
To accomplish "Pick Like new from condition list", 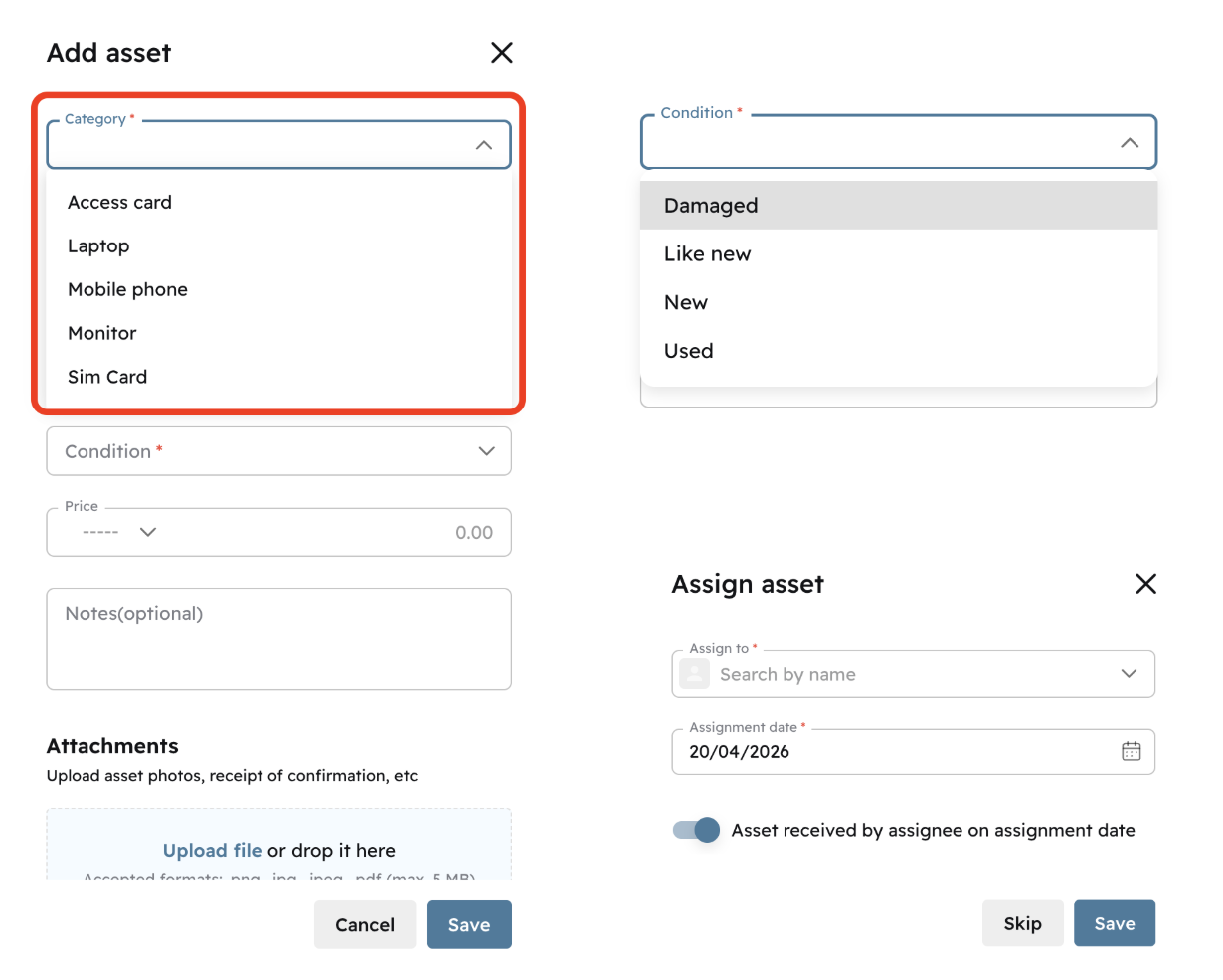I will pos(707,254).
